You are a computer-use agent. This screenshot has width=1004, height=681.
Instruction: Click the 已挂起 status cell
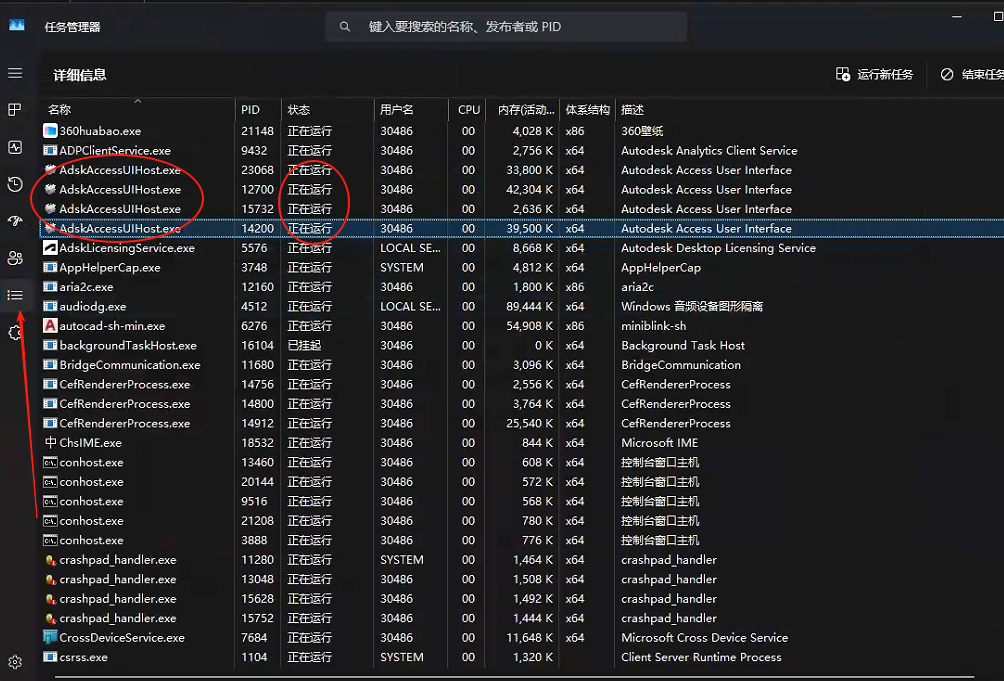pyautogui.click(x=304, y=346)
